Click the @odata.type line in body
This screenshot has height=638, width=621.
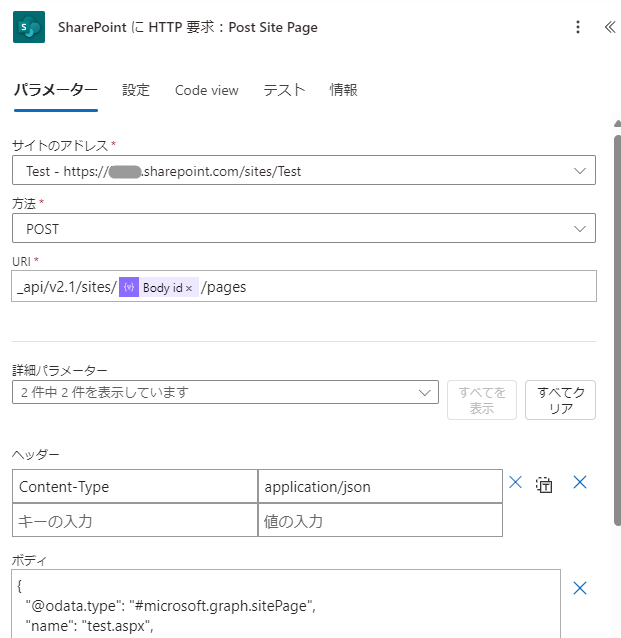pyautogui.click(x=171, y=606)
